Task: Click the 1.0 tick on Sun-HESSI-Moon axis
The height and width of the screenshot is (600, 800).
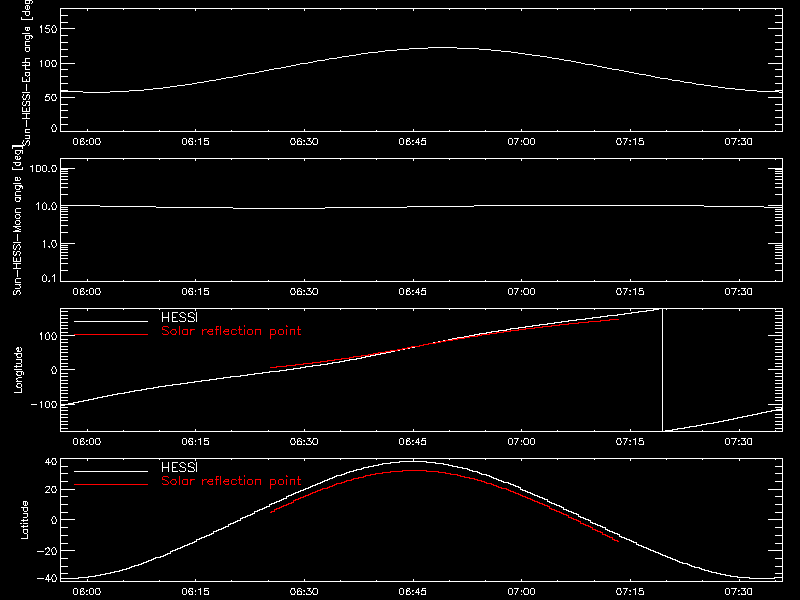Action: (x=49, y=244)
